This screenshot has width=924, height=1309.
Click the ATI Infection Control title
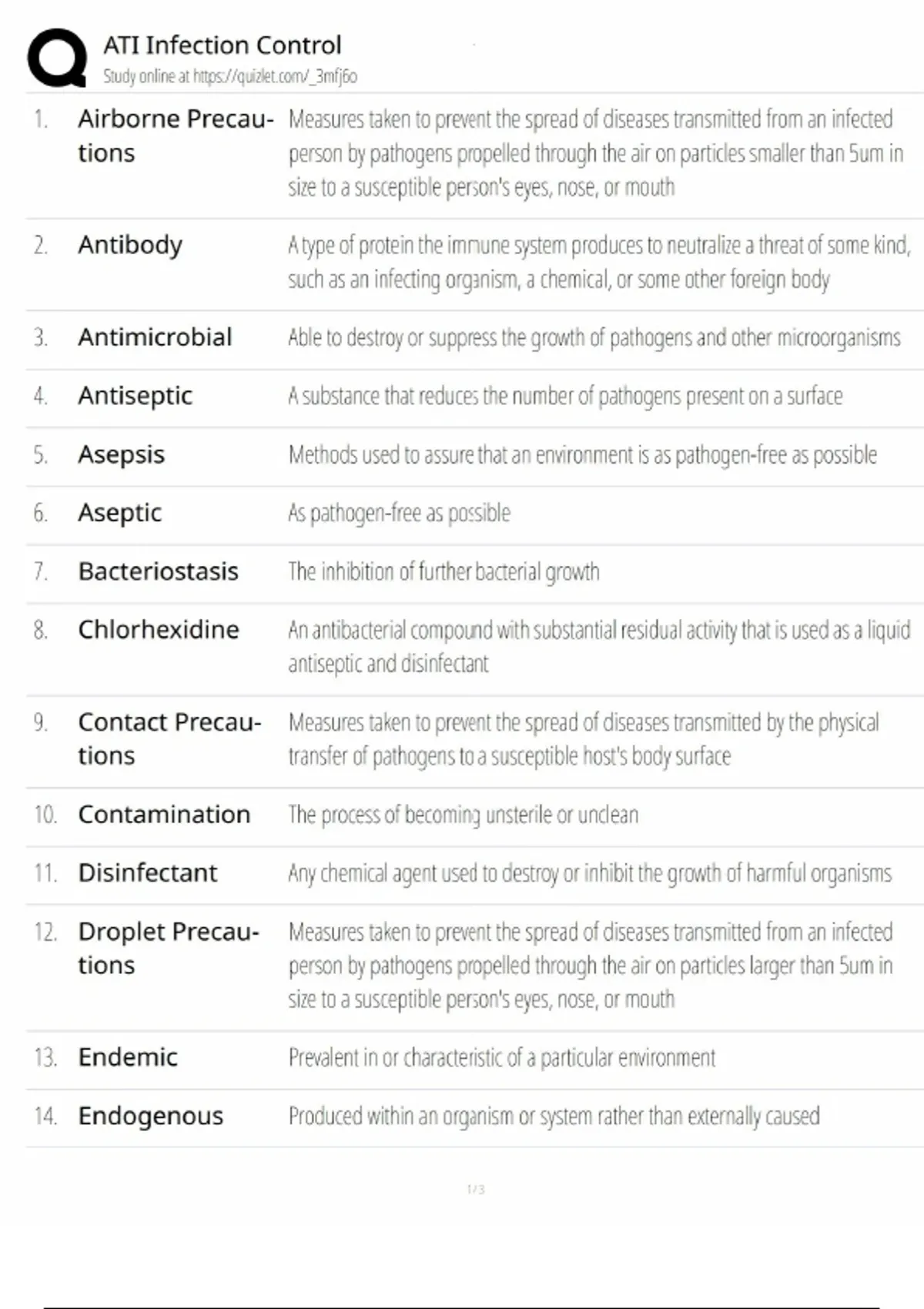(222, 45)
